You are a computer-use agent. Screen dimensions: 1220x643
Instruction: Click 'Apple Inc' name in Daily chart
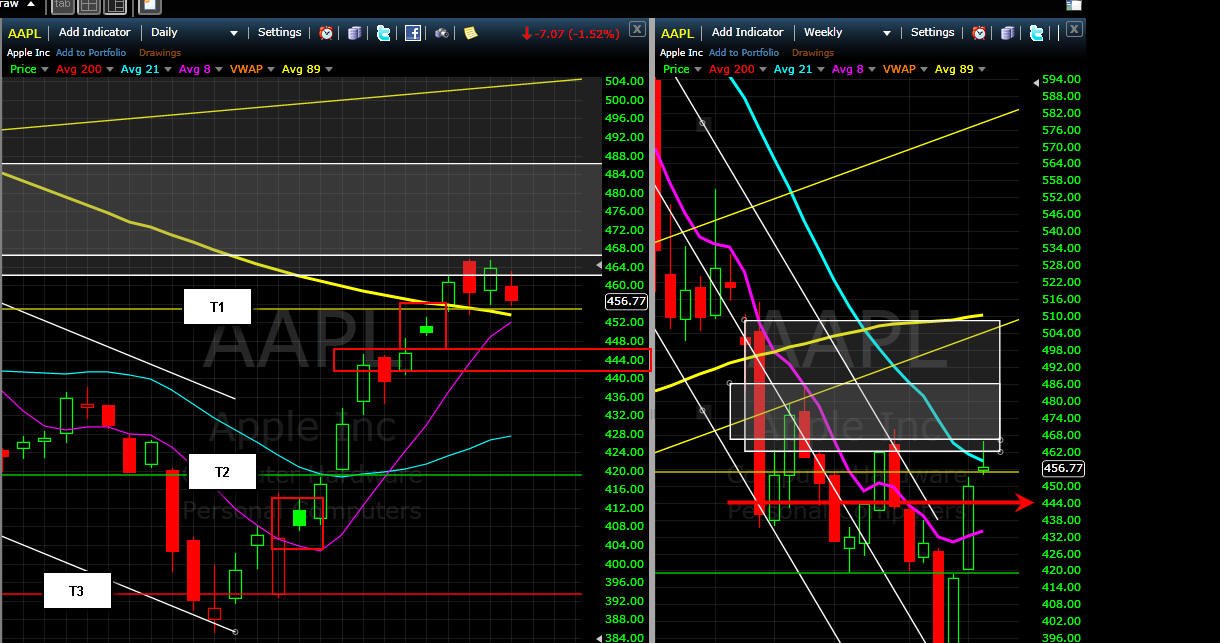point(28,53)
